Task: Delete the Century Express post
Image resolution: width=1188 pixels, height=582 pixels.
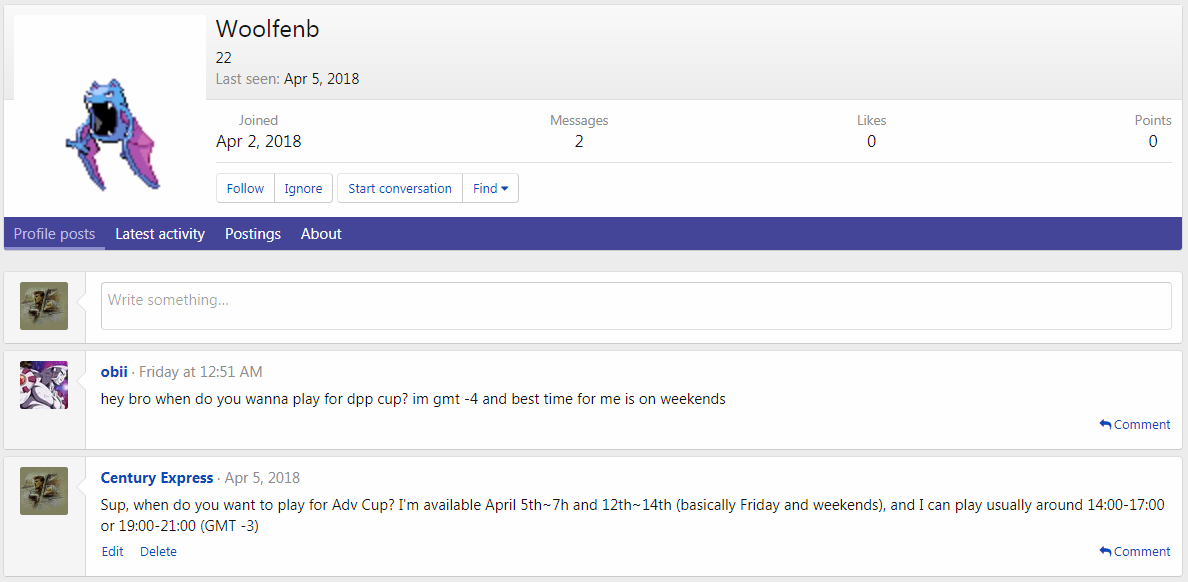Action: [158, 552]
